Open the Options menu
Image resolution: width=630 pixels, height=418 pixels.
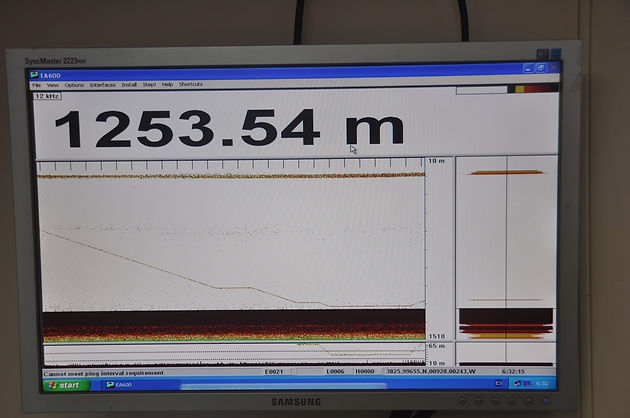click(74, 85)
